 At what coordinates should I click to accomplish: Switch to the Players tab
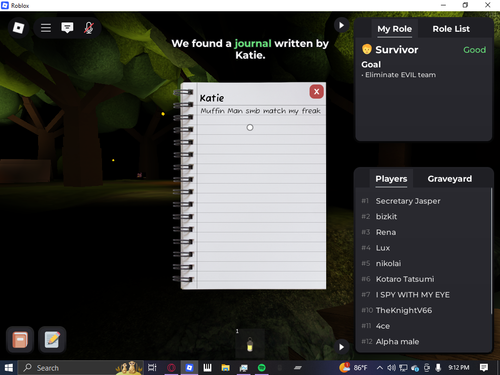pos(391,179)
